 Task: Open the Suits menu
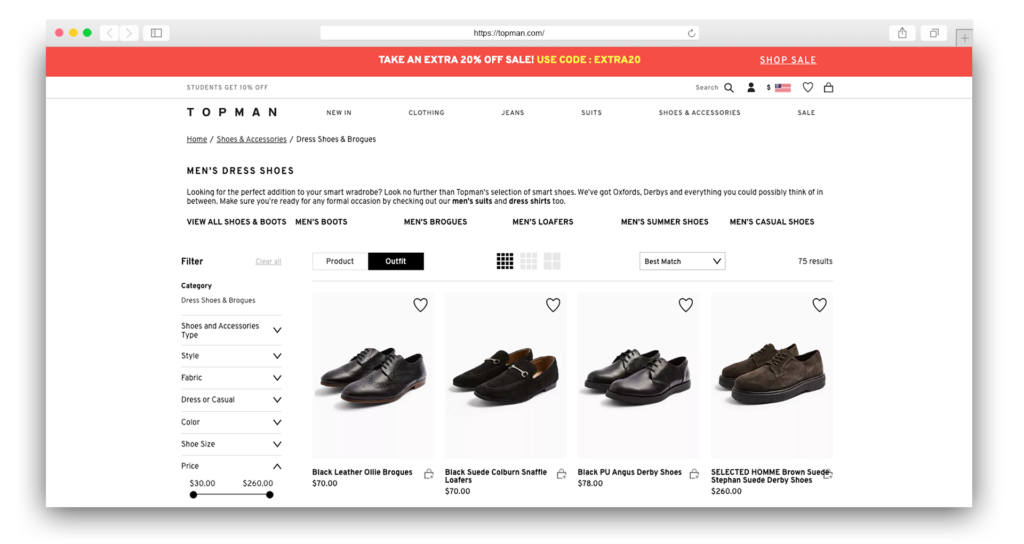pyautogui.click(x=592, y=113)
